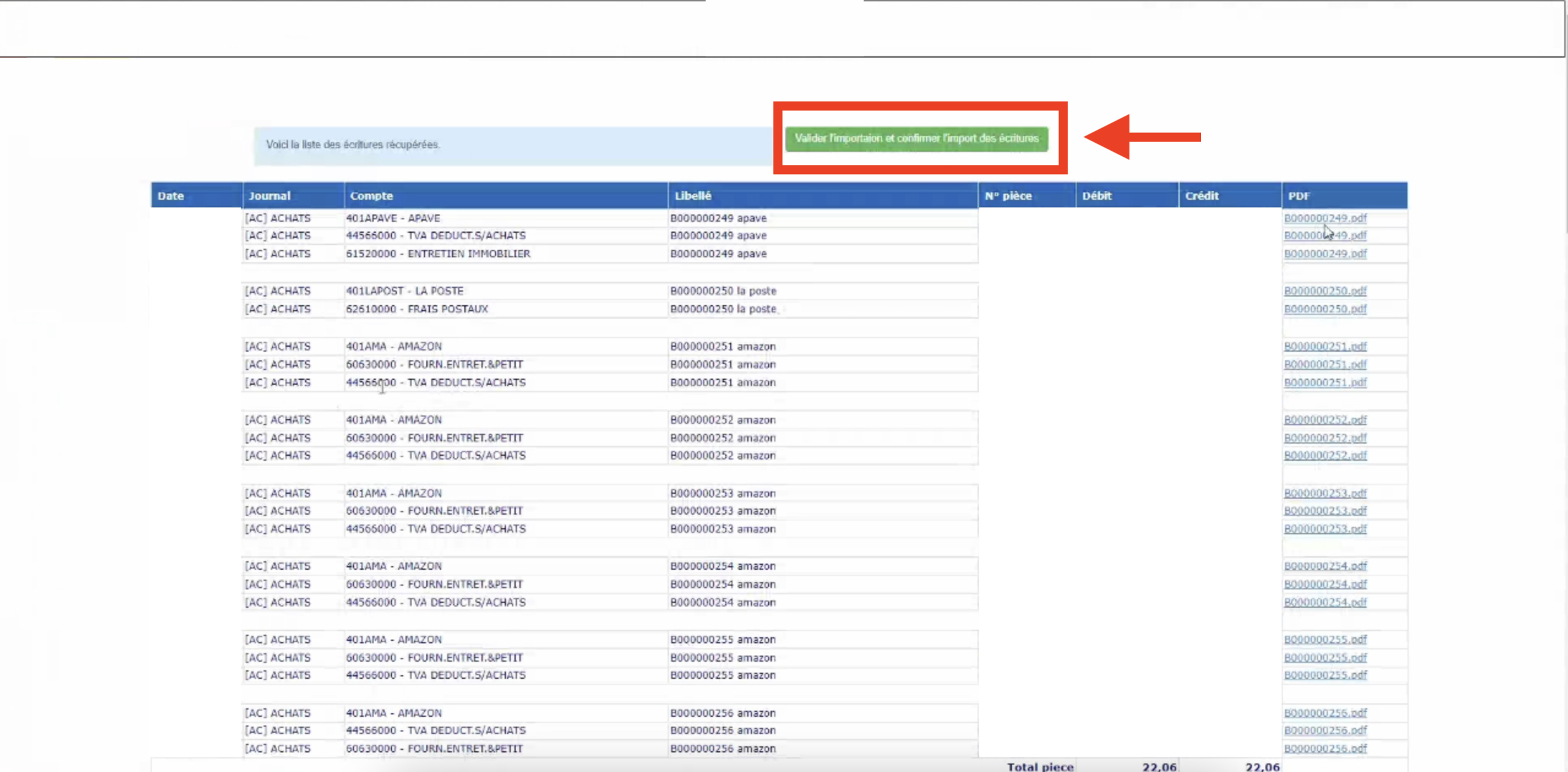Click the 'Total piece' label
The width and height of the screenshot is (1568, 772).
point(1040,766)
